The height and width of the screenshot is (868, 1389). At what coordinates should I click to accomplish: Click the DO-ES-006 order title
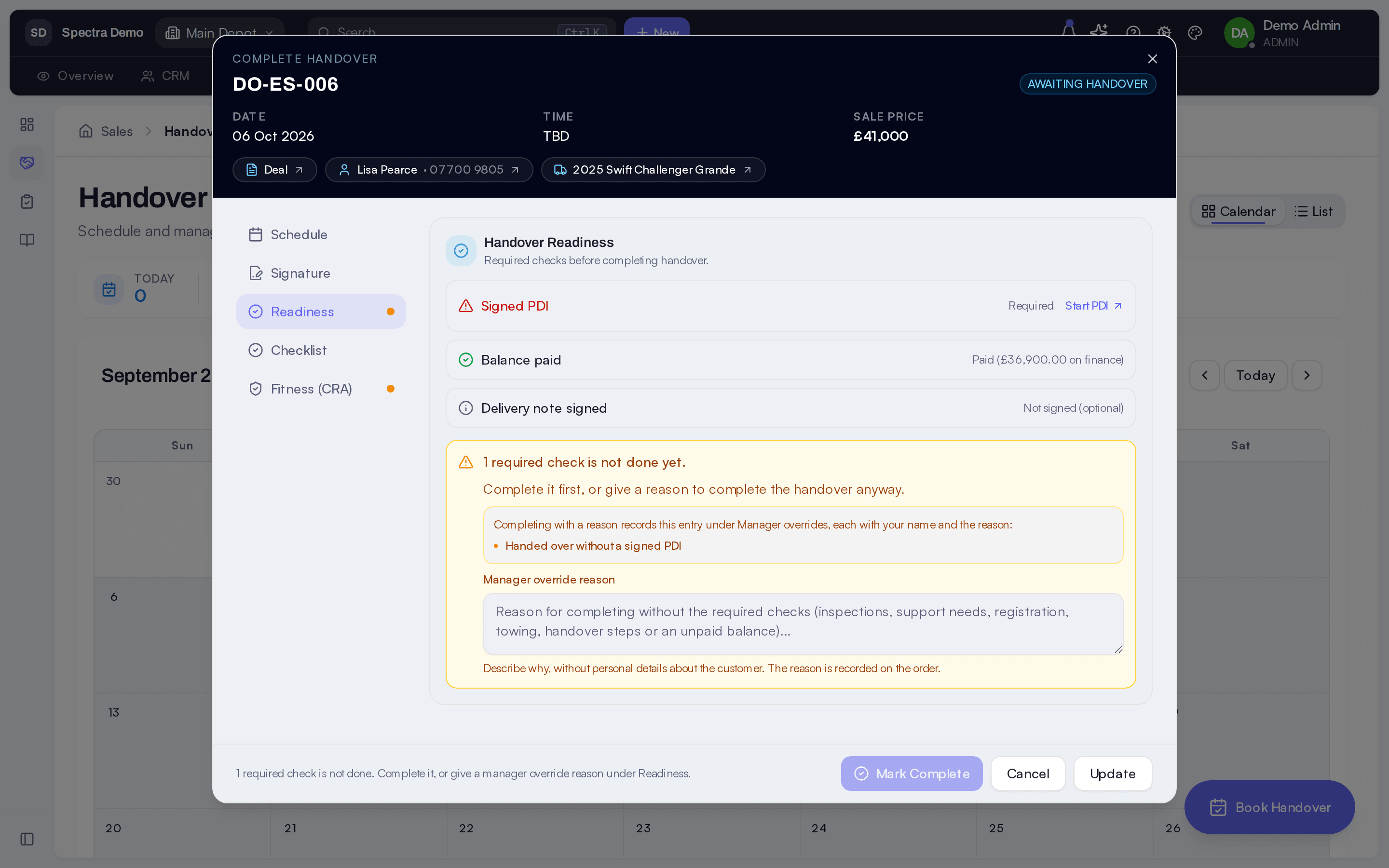[285, 84]
